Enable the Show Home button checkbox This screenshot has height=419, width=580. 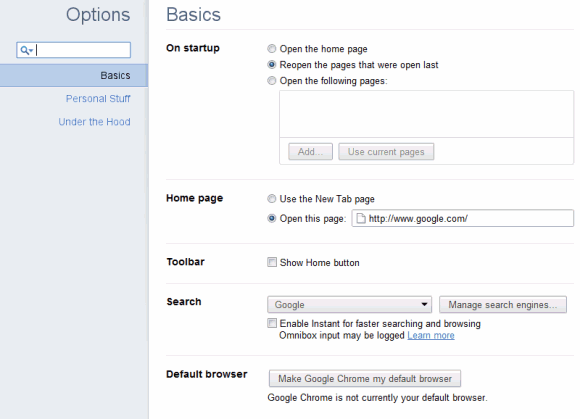coord(272,263)
